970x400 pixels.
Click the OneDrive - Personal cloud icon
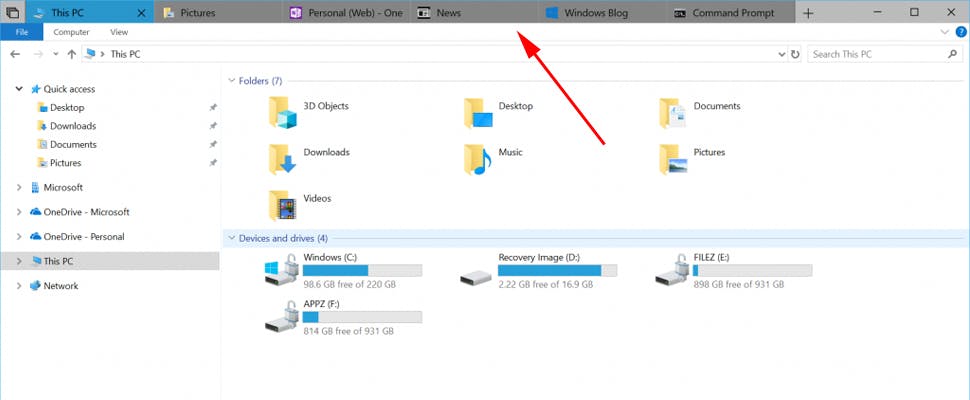click(x=36, y=236)
